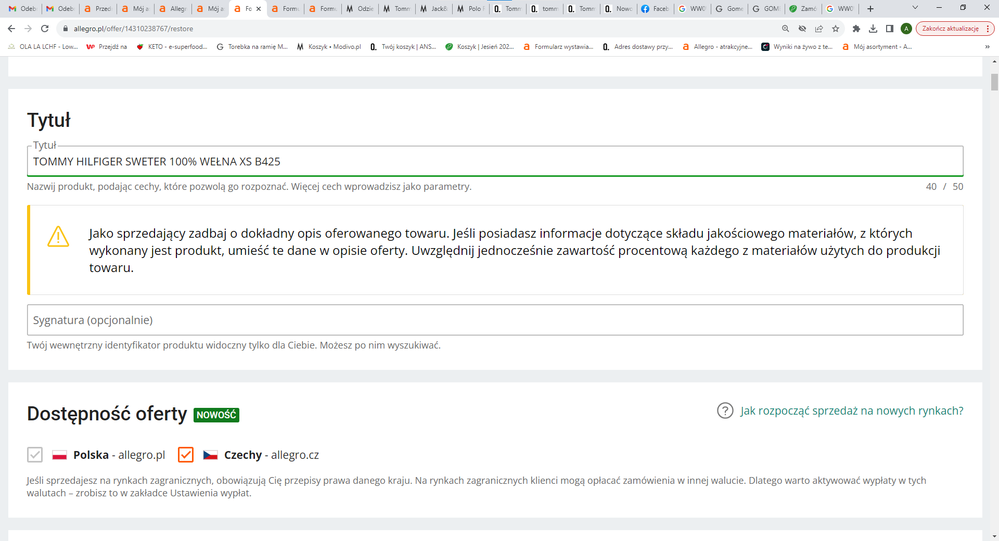Open Mój asortyment bookmark
This screenshot has width=999, height=541.
click(x=877, y=47)
